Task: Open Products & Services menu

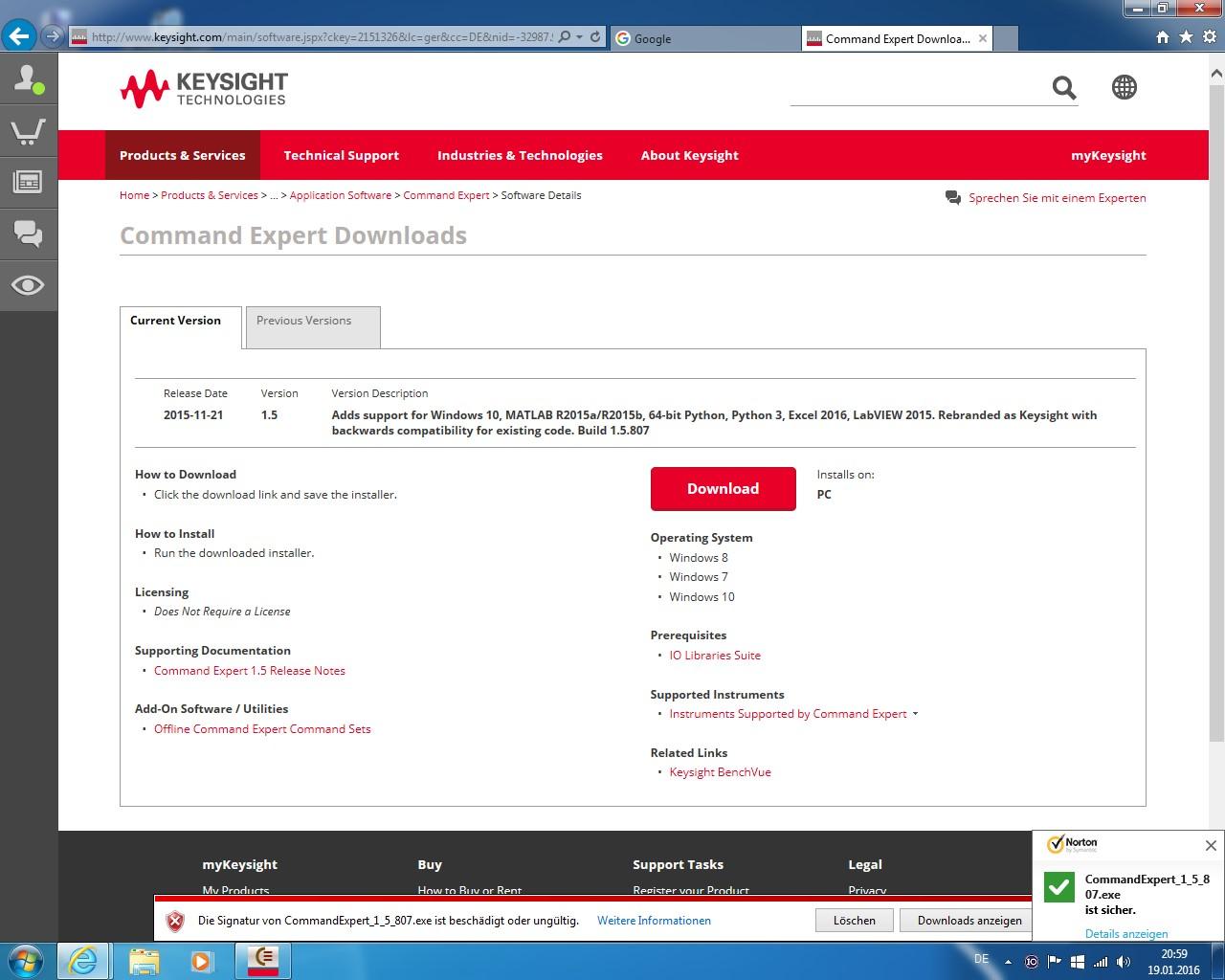Action: click(x=182, y=155)
